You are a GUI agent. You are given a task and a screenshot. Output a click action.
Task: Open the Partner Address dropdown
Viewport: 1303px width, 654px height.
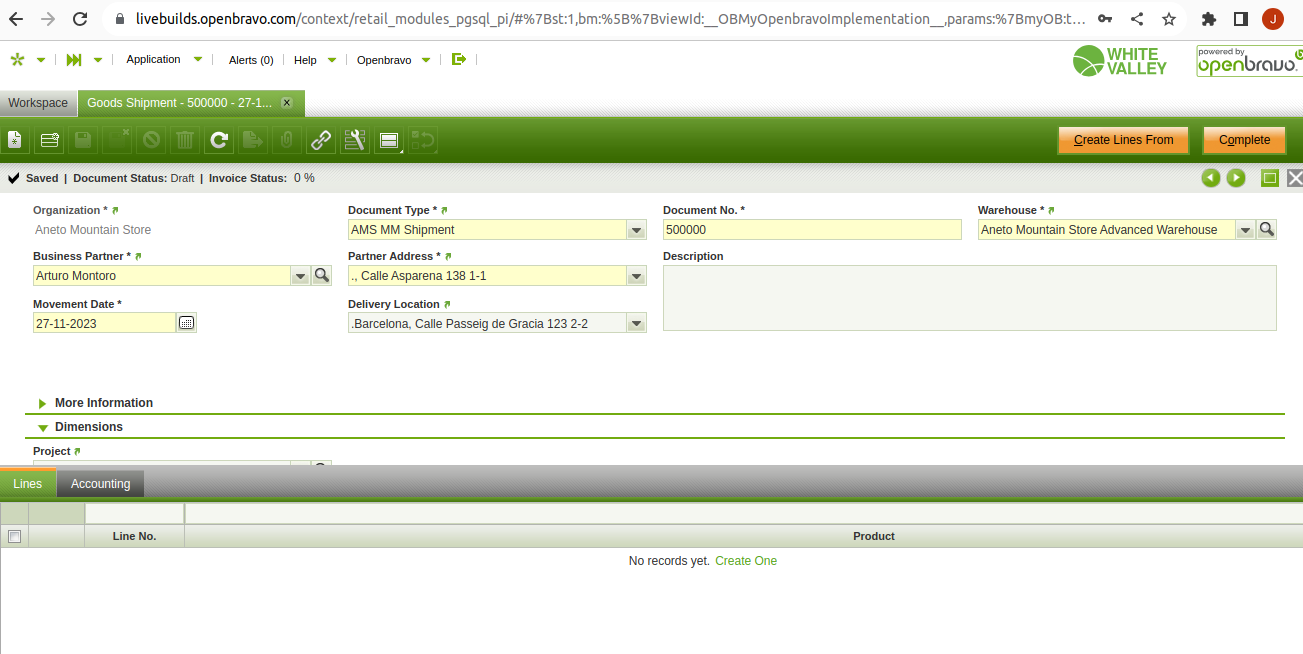pyautogui.click(x=636, y=276)
